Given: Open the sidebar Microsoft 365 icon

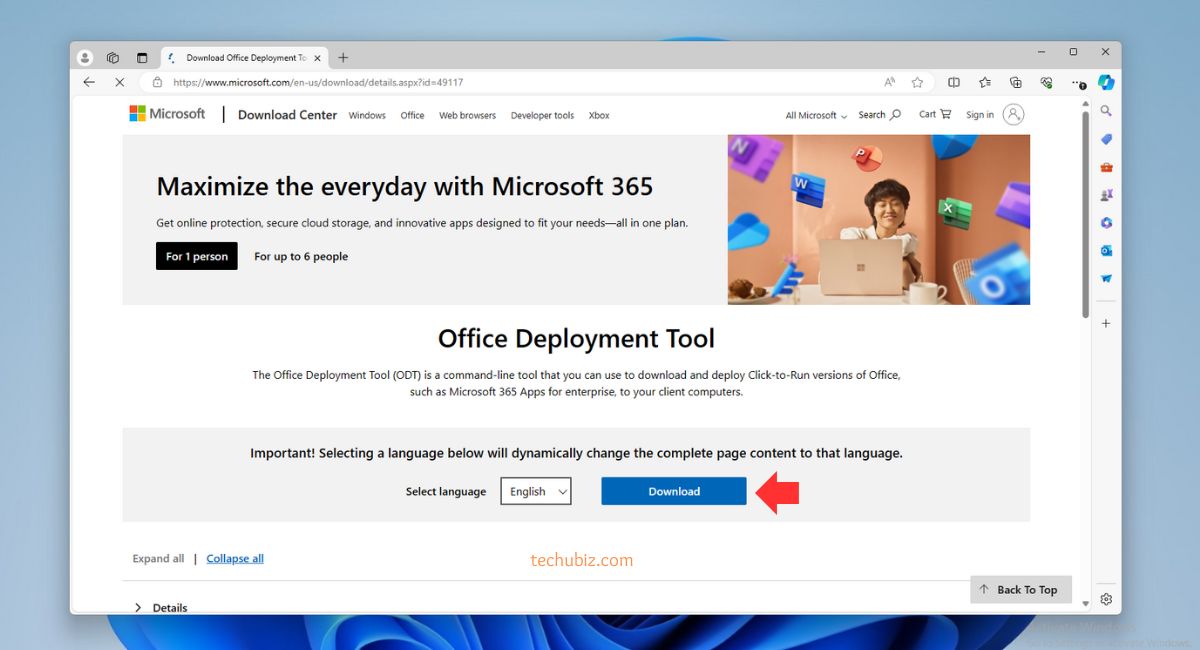Looking at the screenshot, I should click(x=1106, y=223).
